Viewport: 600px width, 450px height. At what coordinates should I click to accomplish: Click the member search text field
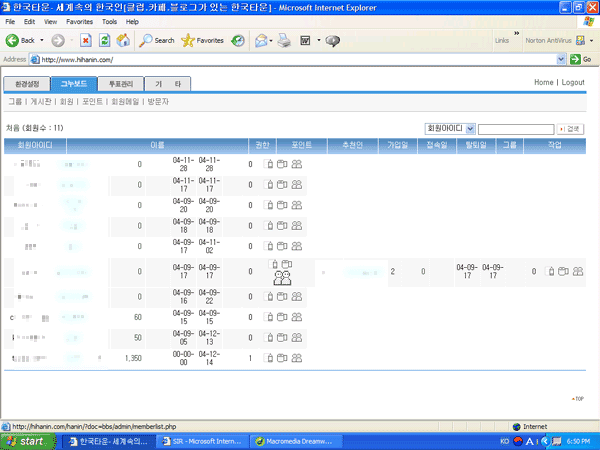coord(515,129)
